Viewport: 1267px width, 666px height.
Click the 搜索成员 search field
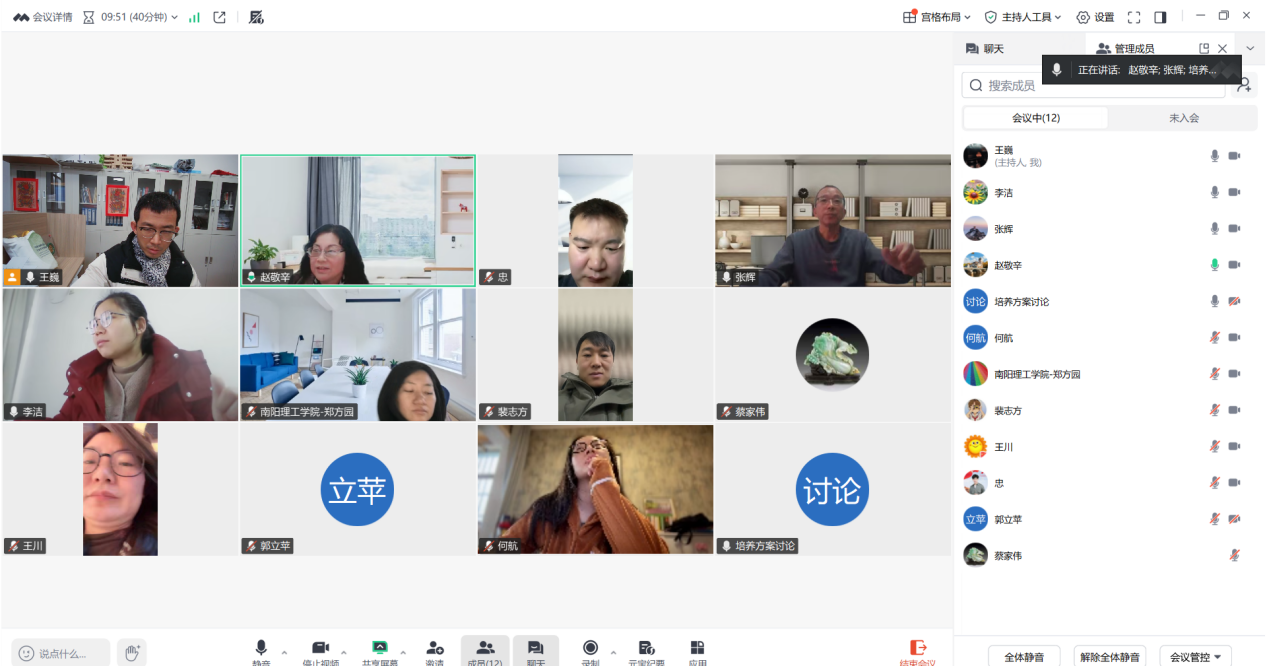tap(1093, 85)
